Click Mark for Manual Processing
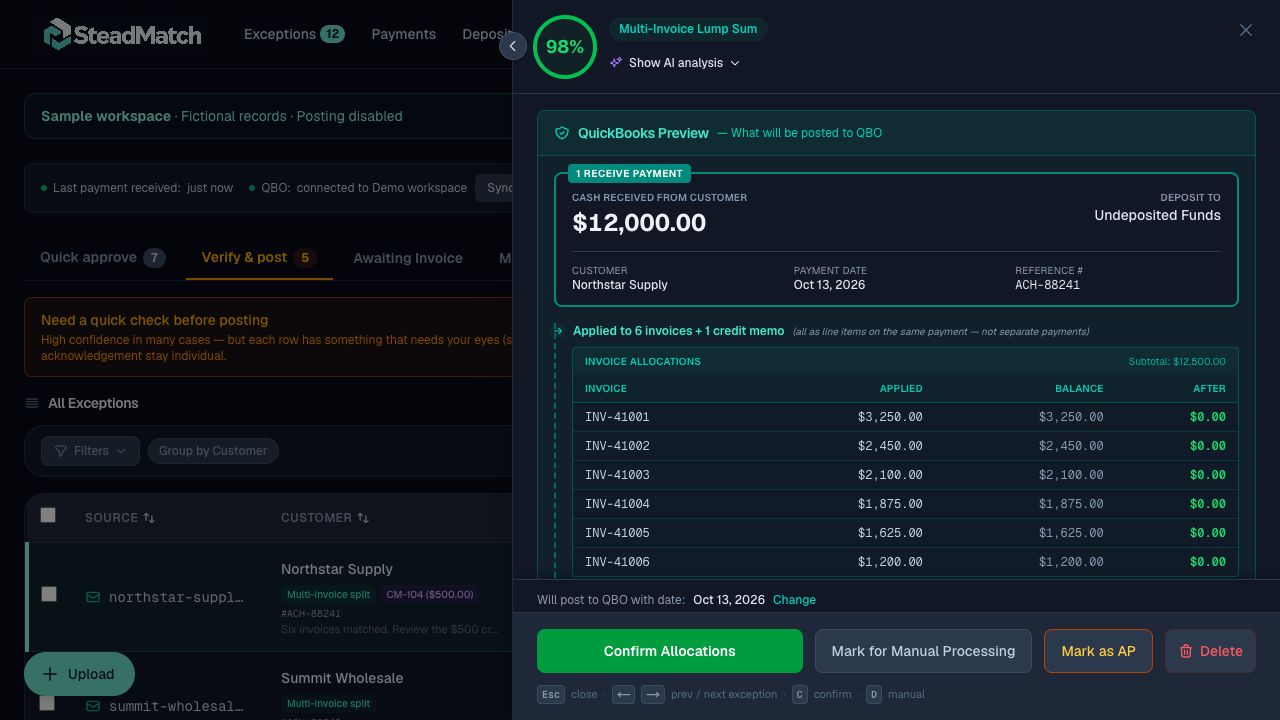 [x=923, y=651]
